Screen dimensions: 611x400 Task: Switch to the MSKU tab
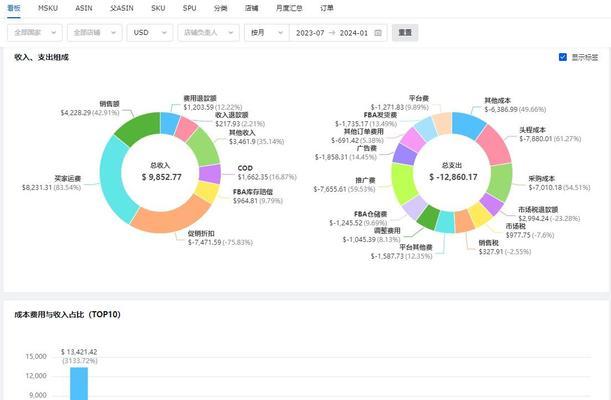point(48,8)
